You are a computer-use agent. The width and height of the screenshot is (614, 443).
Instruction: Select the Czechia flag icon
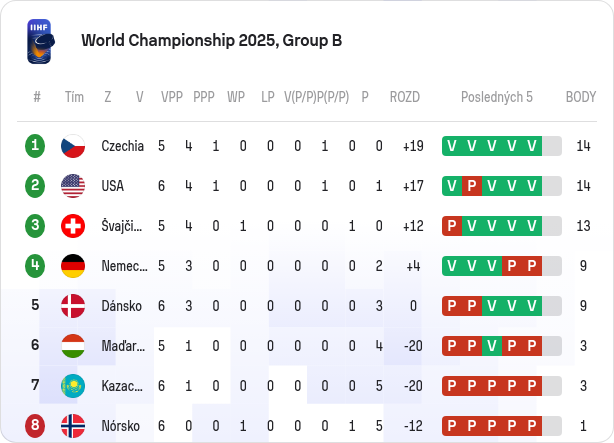tap(73, 146)
